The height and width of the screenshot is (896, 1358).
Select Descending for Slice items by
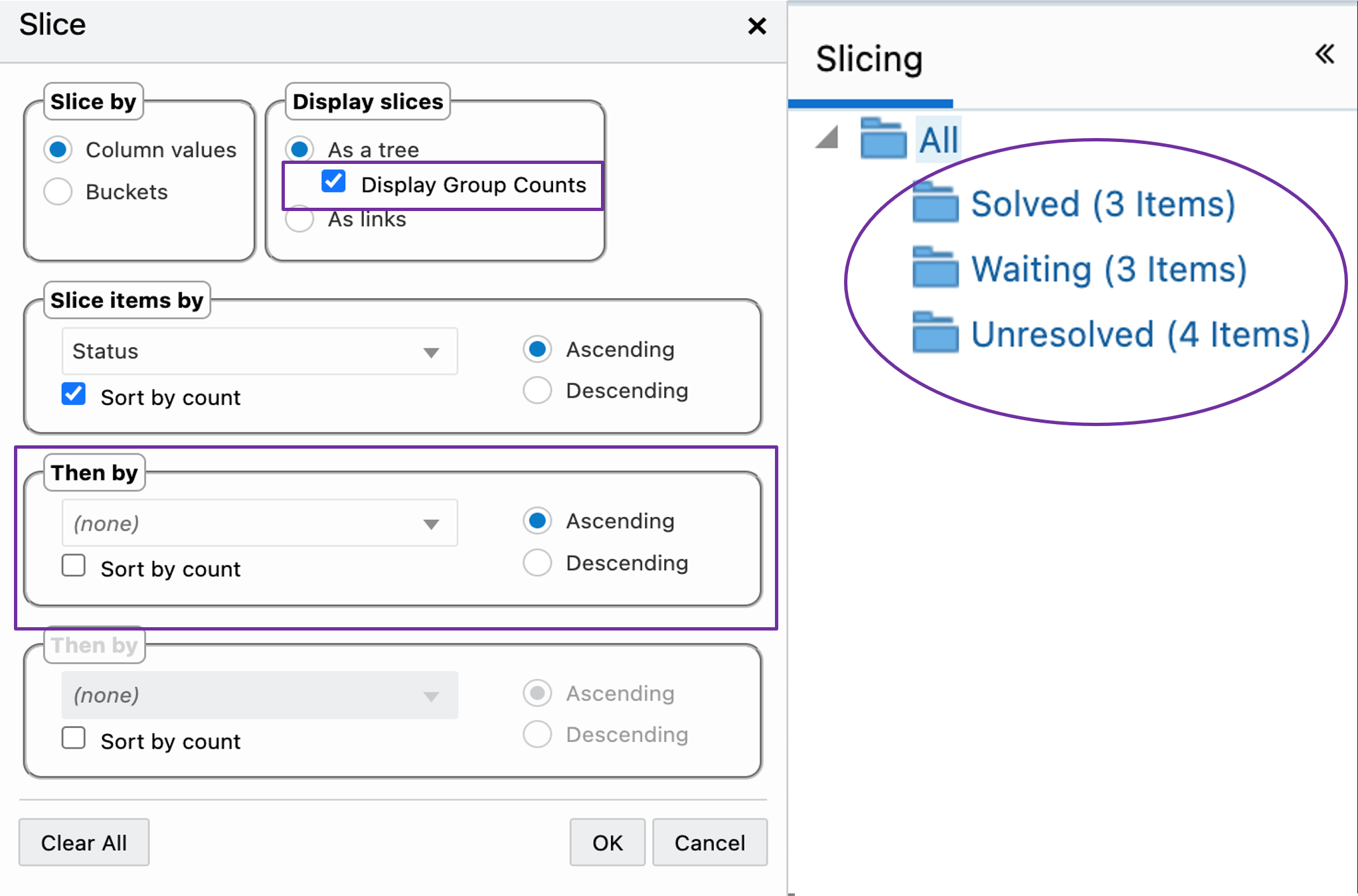click(x=537, y=390)
